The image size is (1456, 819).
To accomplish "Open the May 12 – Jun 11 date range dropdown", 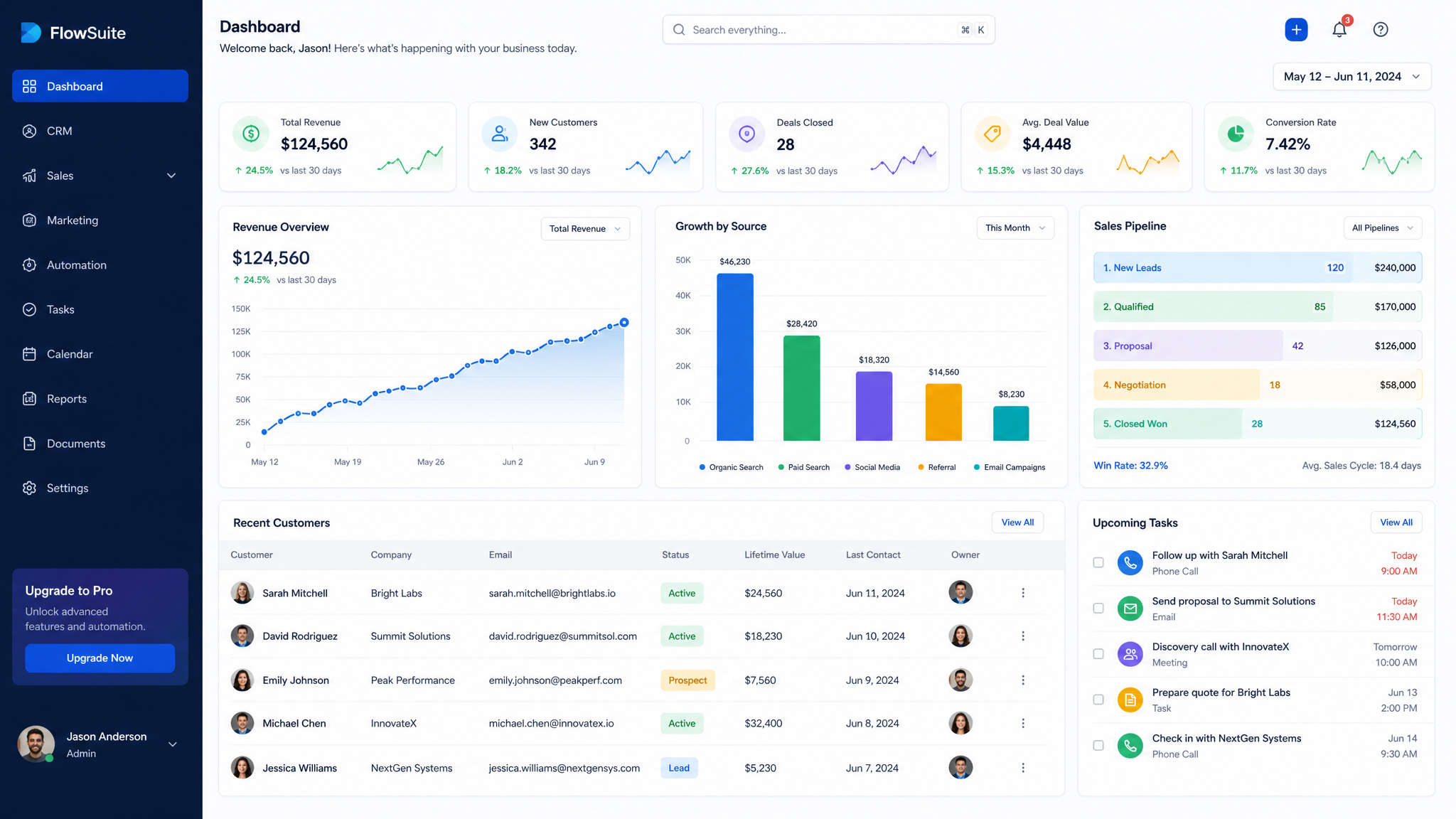I will tap(1351, 77).
